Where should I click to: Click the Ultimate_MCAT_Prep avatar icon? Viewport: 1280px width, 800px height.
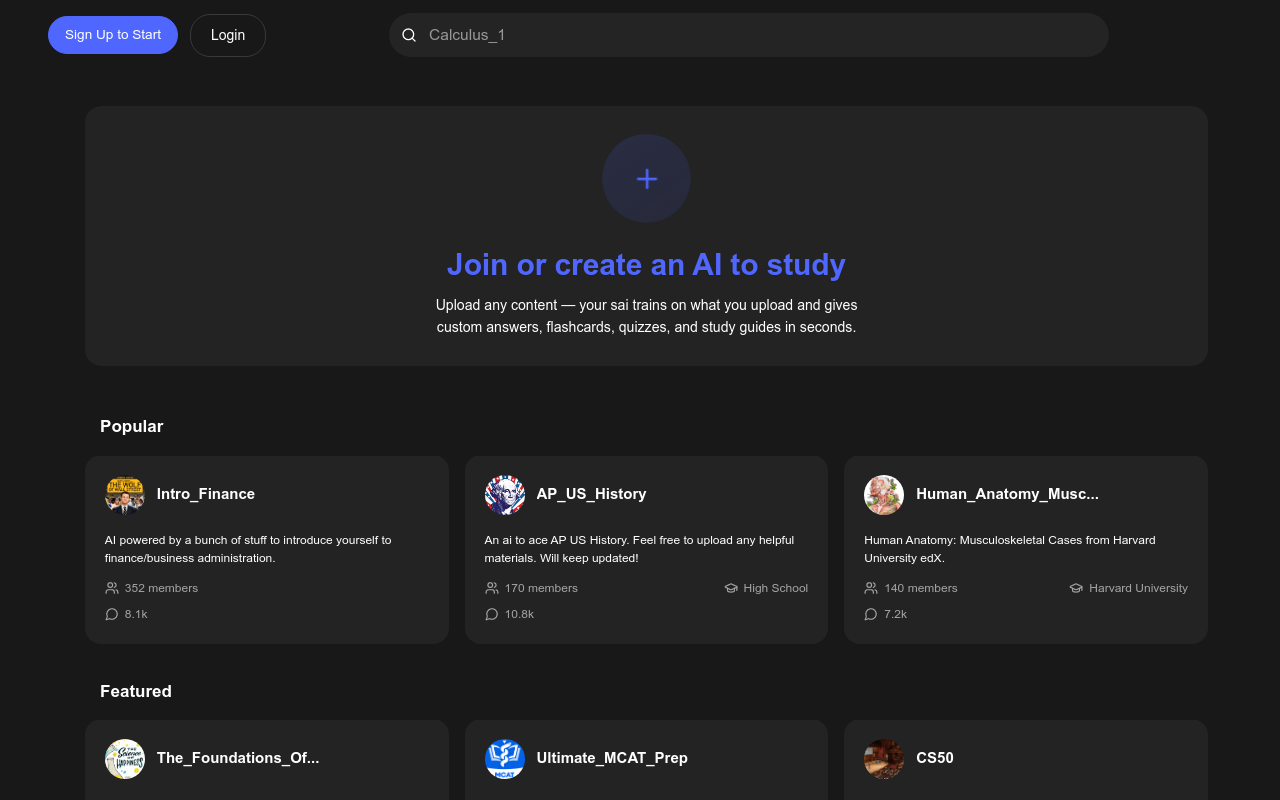point(505,759)
